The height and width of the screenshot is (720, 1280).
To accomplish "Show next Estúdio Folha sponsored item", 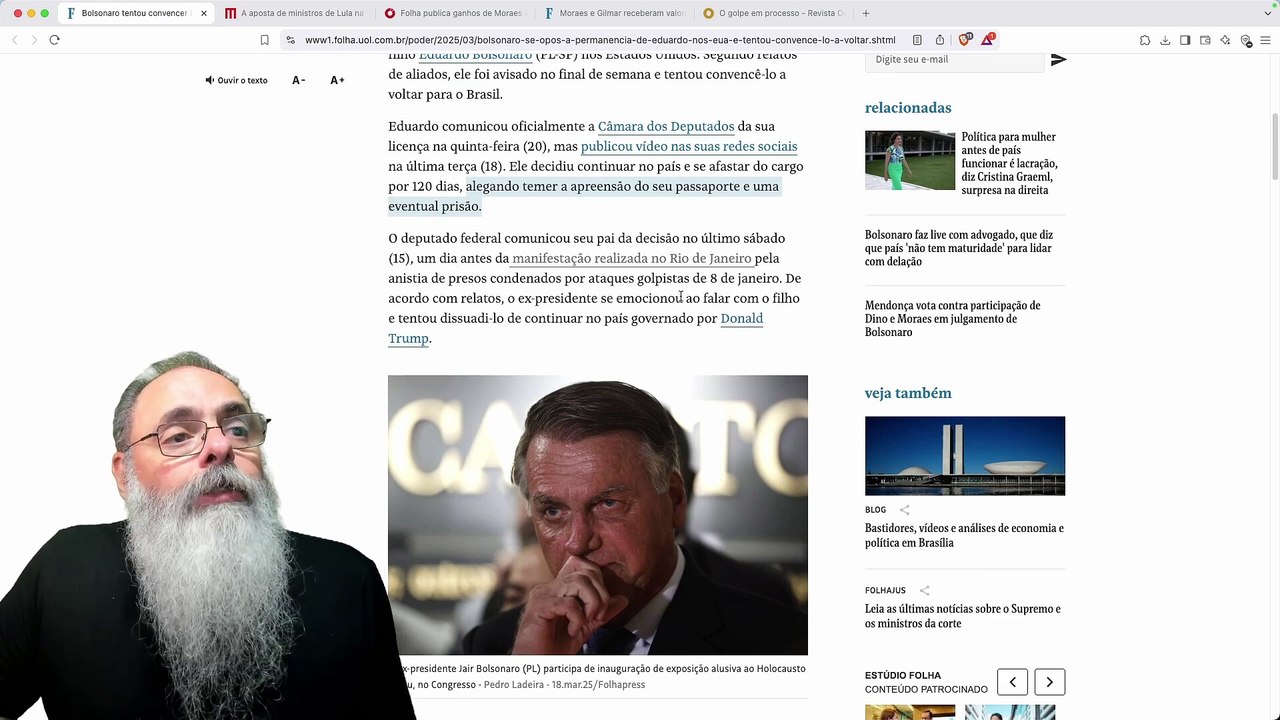I will click(1049, 682).
